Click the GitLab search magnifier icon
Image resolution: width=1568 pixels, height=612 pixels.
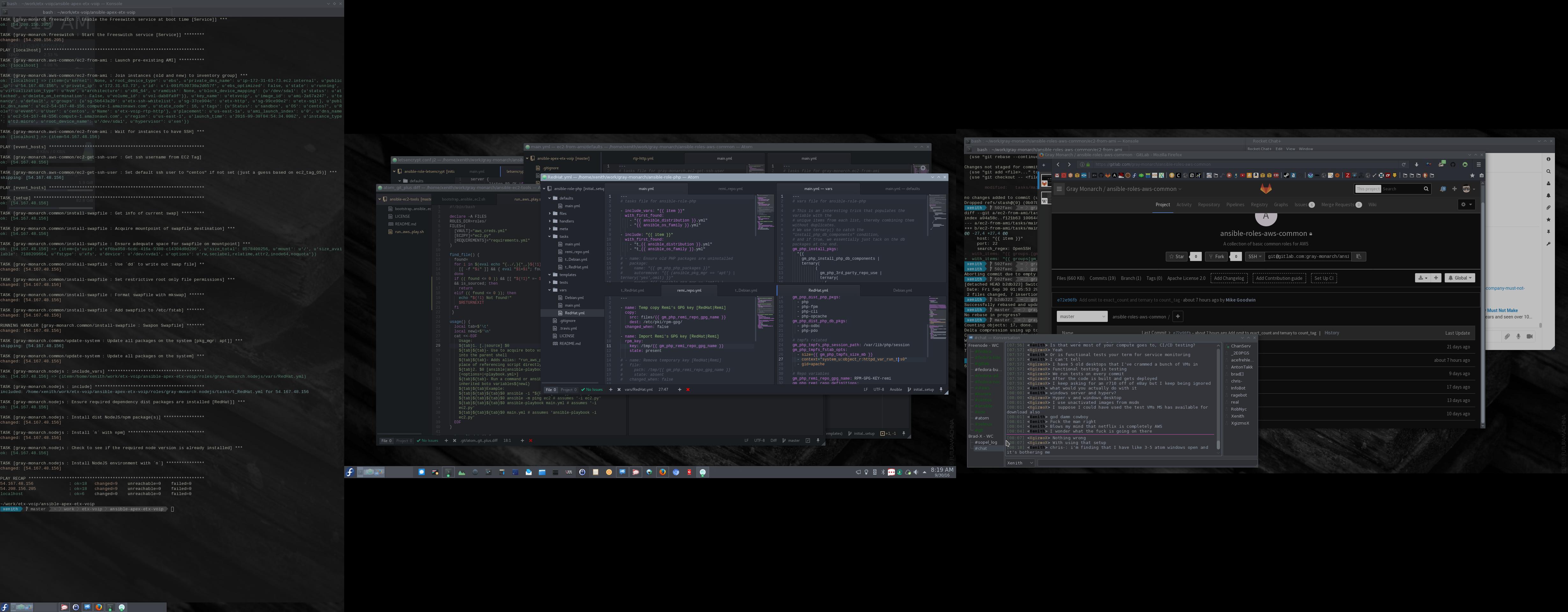pos(1426,189)
